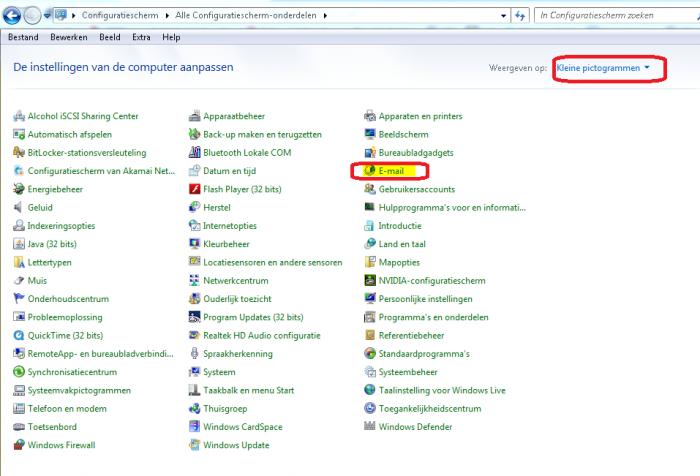Click the Configuratiescherm breadcrumb segment
This screenshot has width=700, height=476.
coord(120,16)
